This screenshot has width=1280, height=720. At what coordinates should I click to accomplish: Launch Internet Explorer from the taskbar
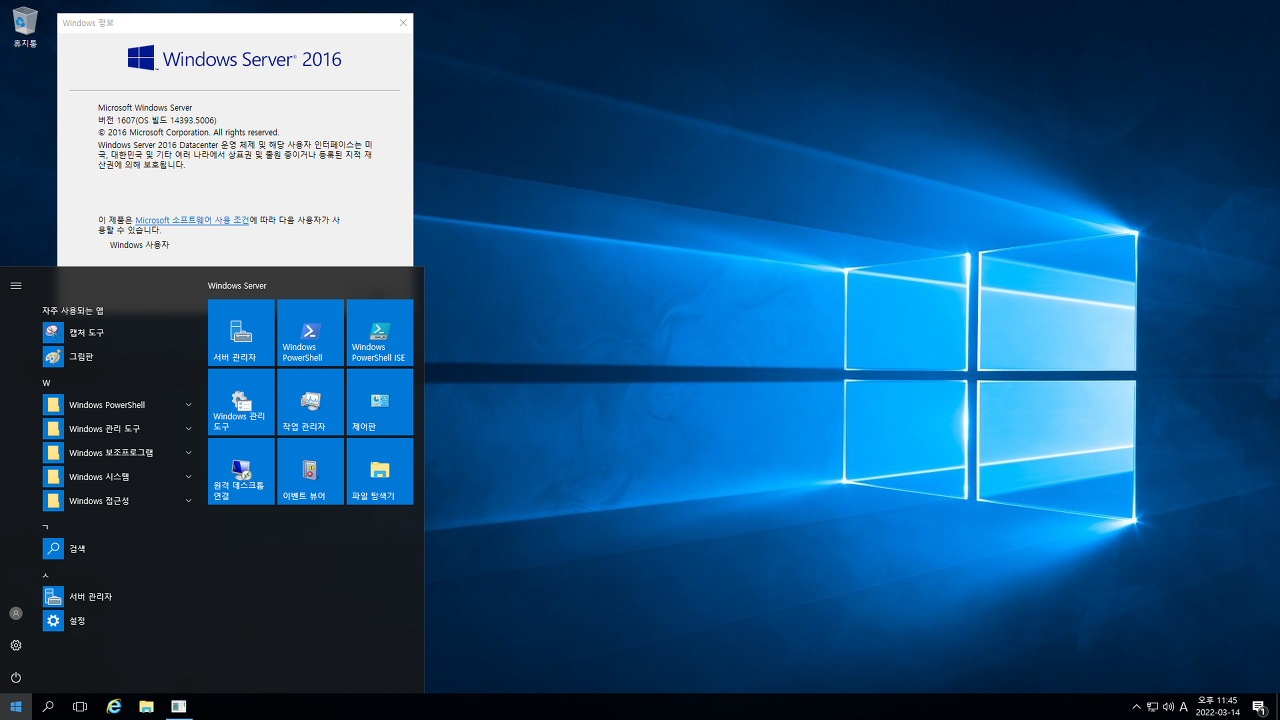(114, 706)
